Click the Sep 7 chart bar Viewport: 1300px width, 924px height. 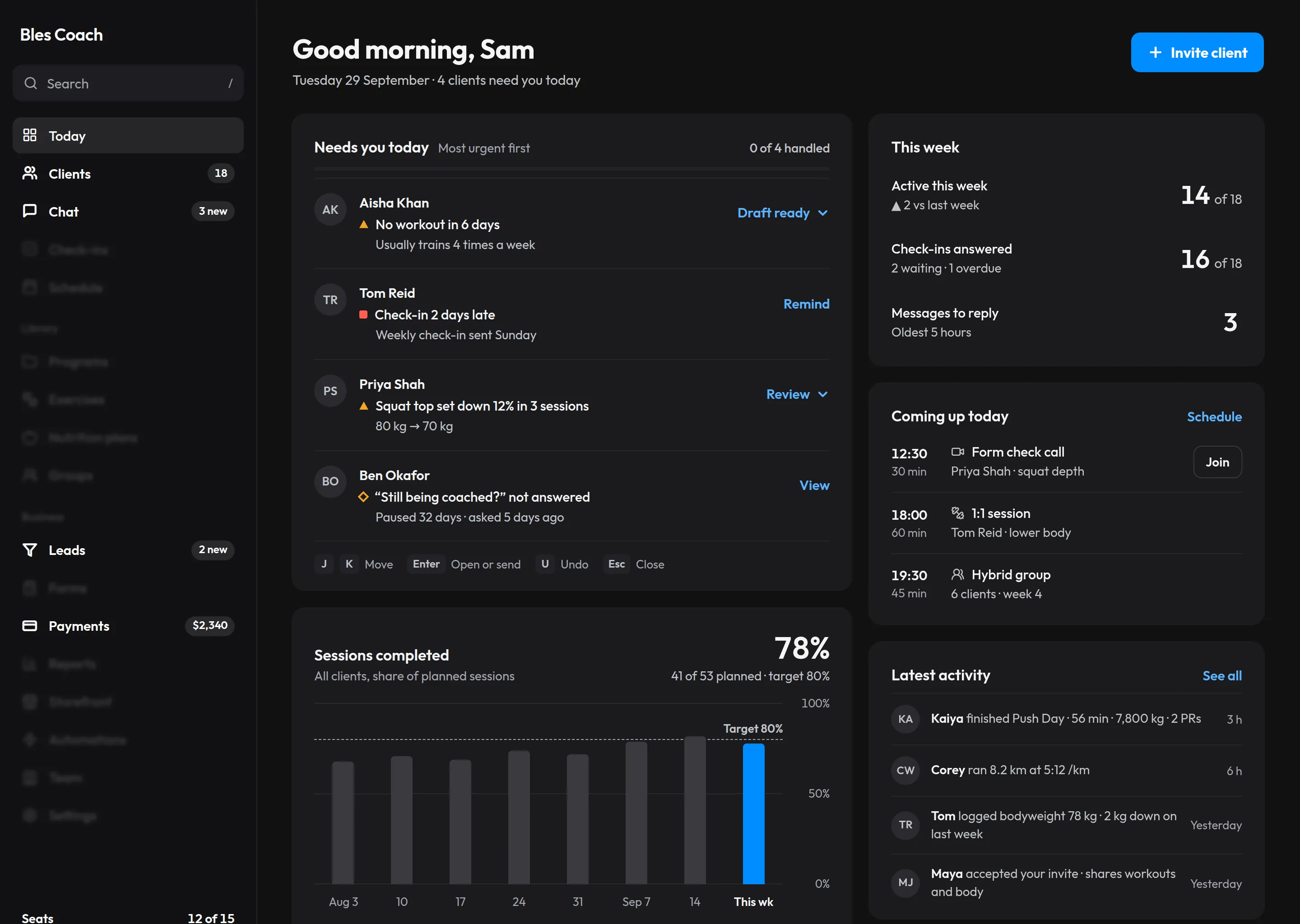(x=636, y=813)
